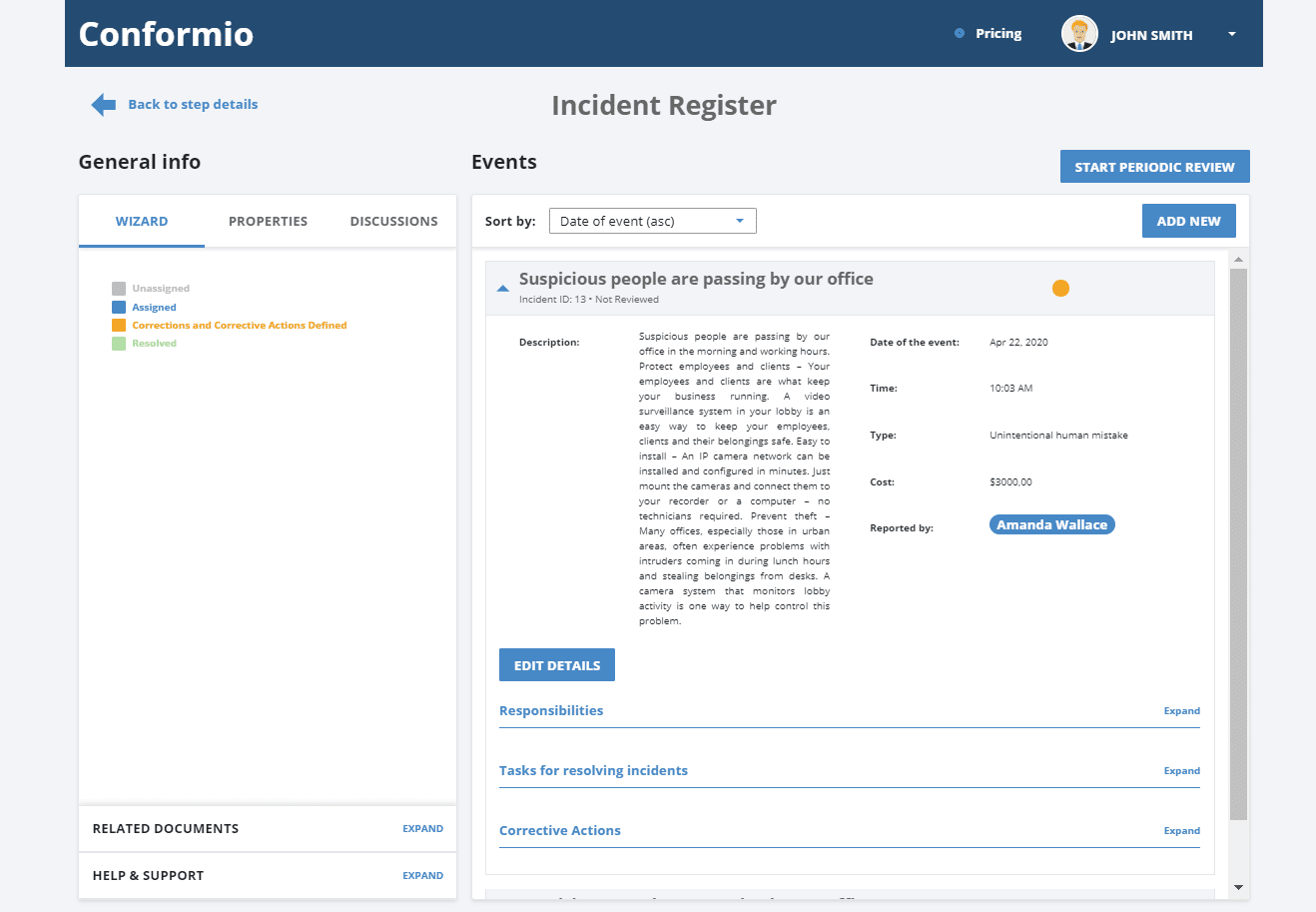Switch to the Properties tab
Viewport: 1316px width, 912px height.
[x=268, y=221]
